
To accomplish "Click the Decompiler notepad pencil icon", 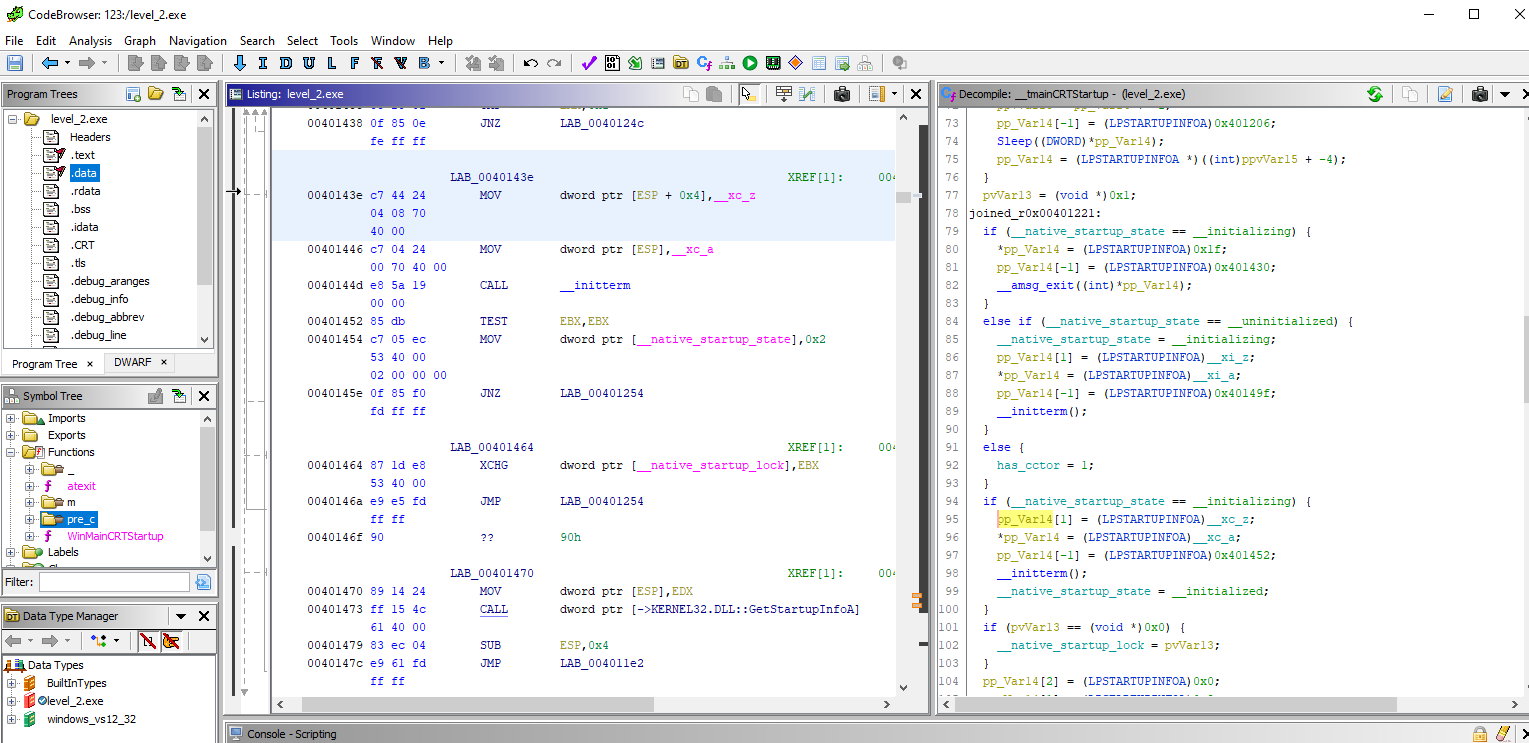I will [1445, 94].
